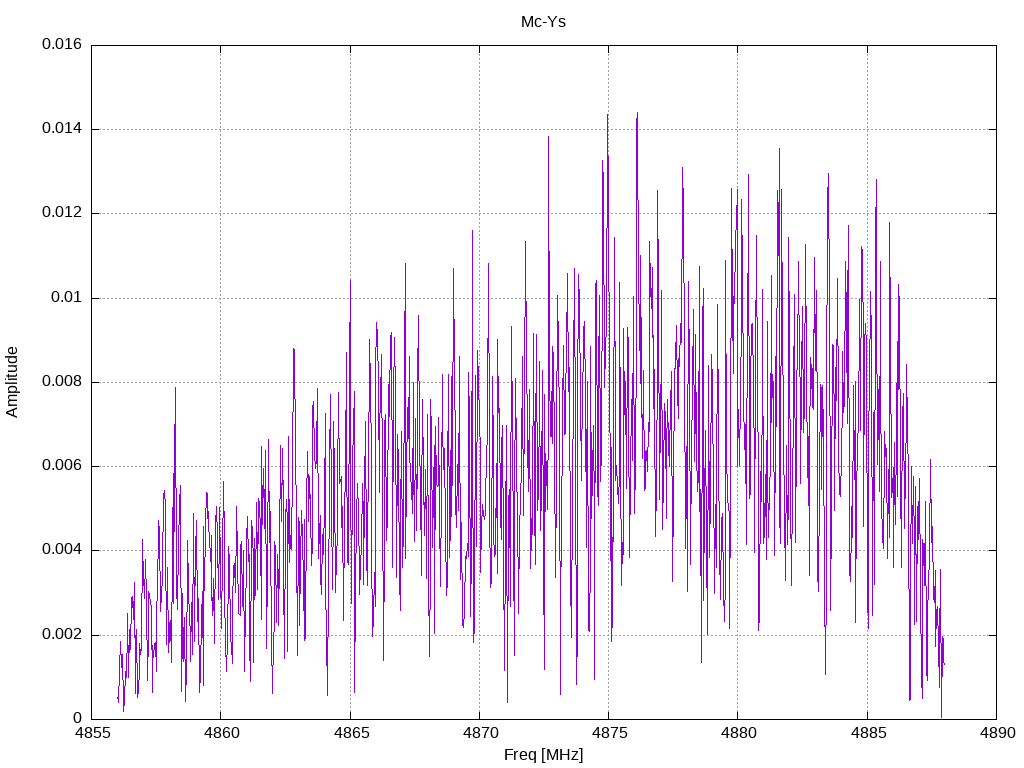This screenshot has width=1024, height=768.
Task: Click the x-axis tick label 4880
Action: pos(739,733)
